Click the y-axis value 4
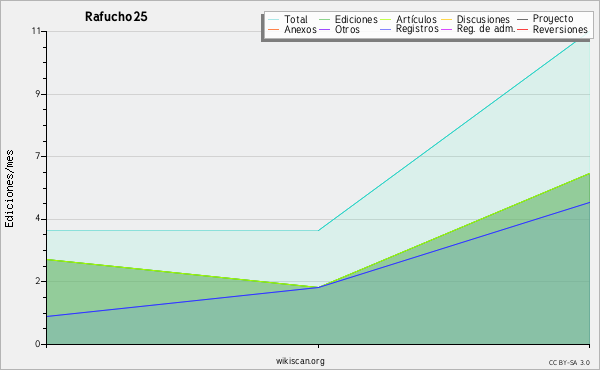 click(x=38, y=218)
